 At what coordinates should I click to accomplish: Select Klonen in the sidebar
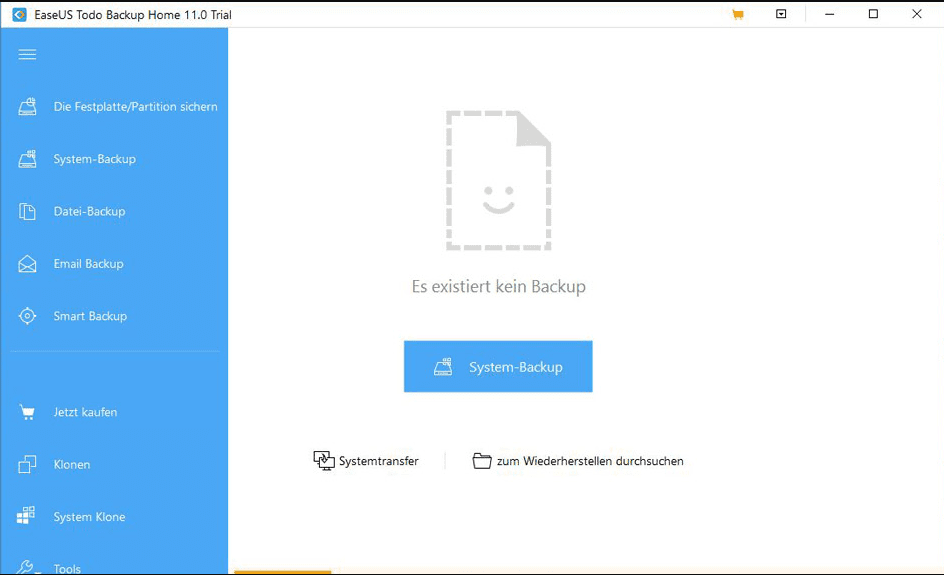(72, 465)
